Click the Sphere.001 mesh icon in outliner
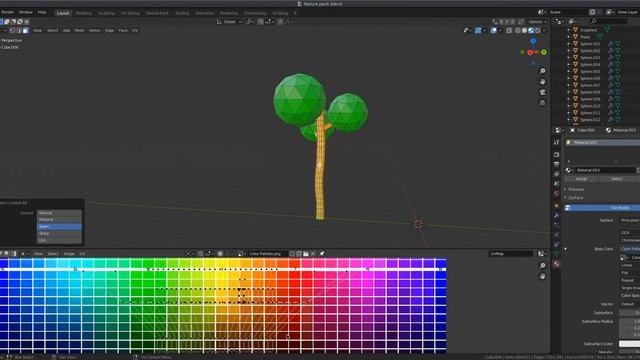This screenshot has width=640, height=360. click(576, 44)
